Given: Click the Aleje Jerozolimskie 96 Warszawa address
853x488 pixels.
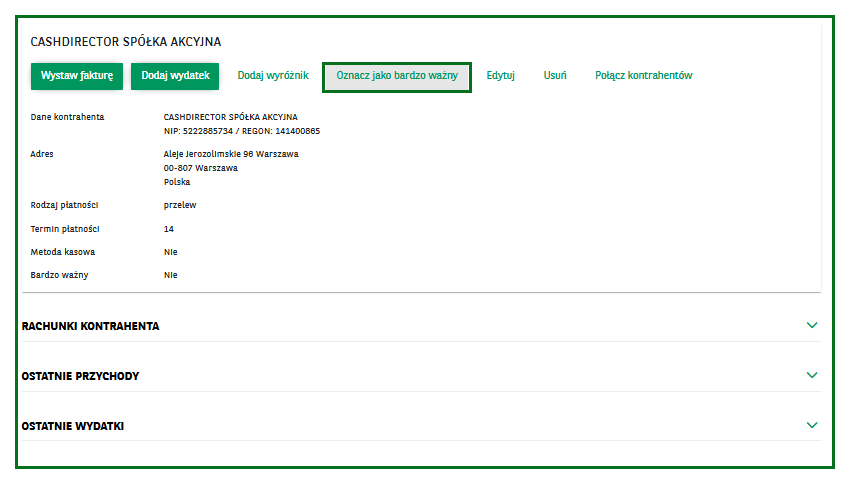Looking at the screenshot, I should (x=231, y=154).
